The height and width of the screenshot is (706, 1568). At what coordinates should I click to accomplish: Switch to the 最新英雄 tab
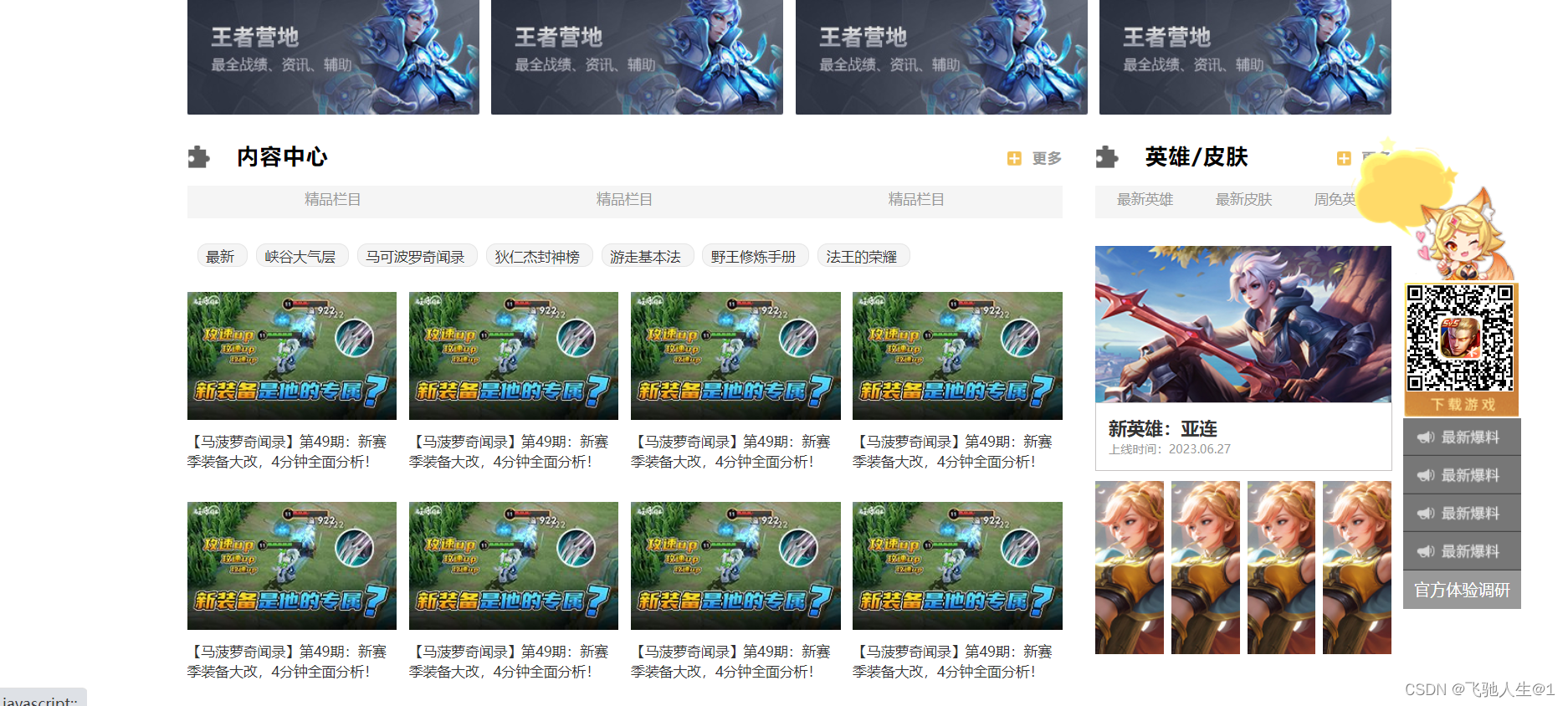coord(1145,199)
